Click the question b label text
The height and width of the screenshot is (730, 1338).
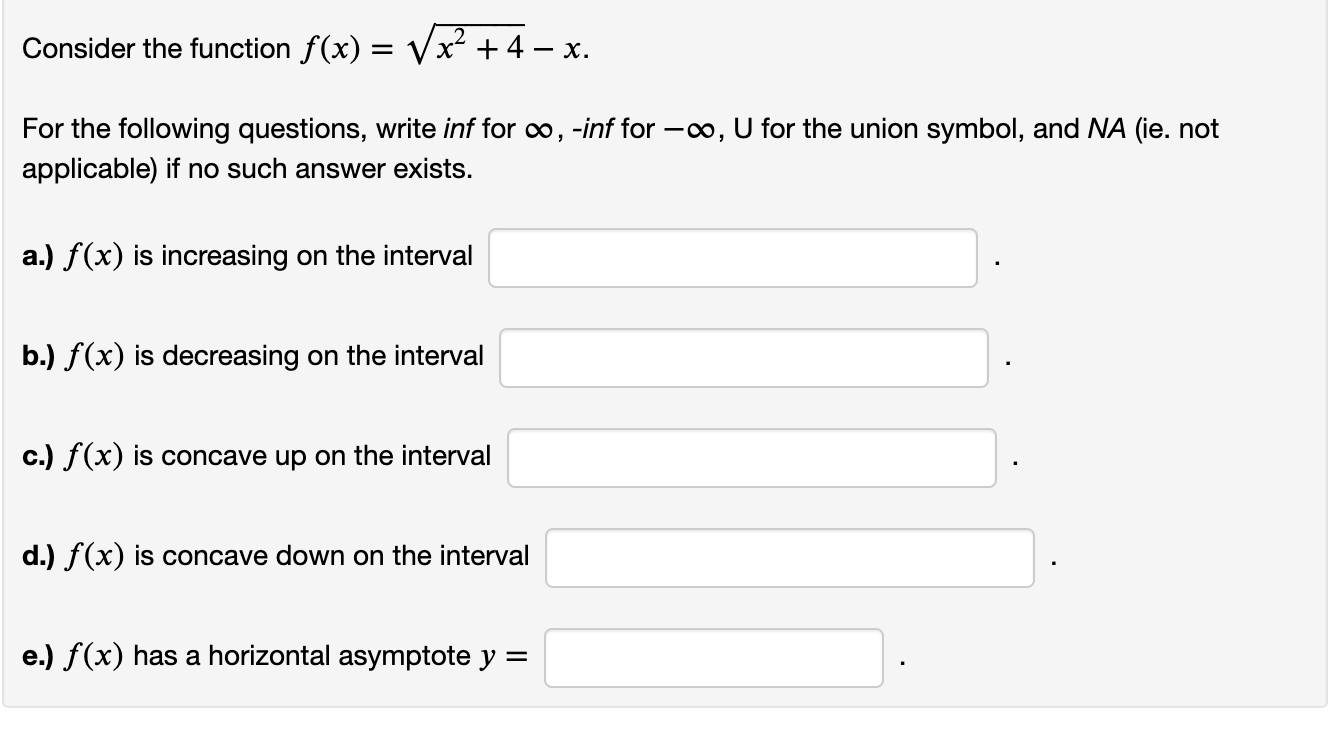[38, 356]
